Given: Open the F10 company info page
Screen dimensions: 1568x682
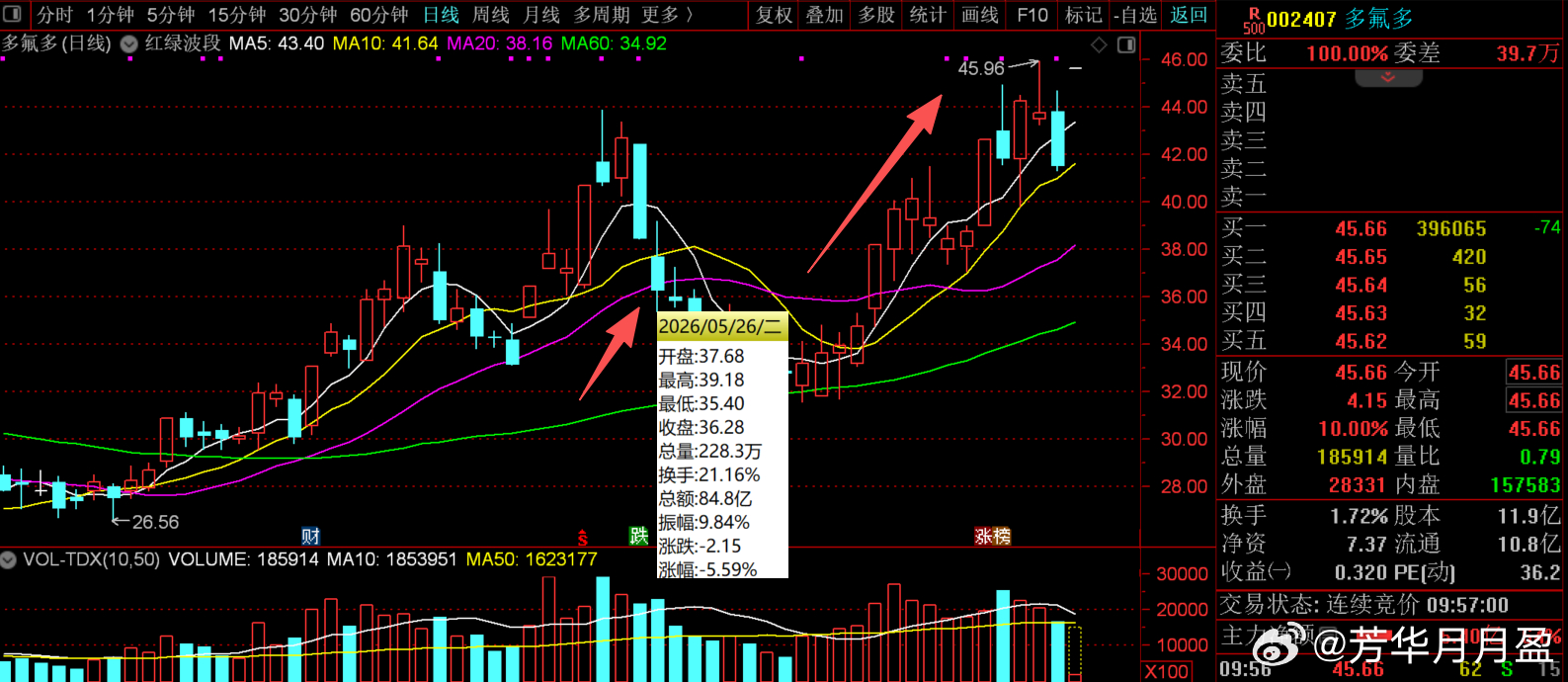Looking at the screenshot, I should click(1032, 15).
